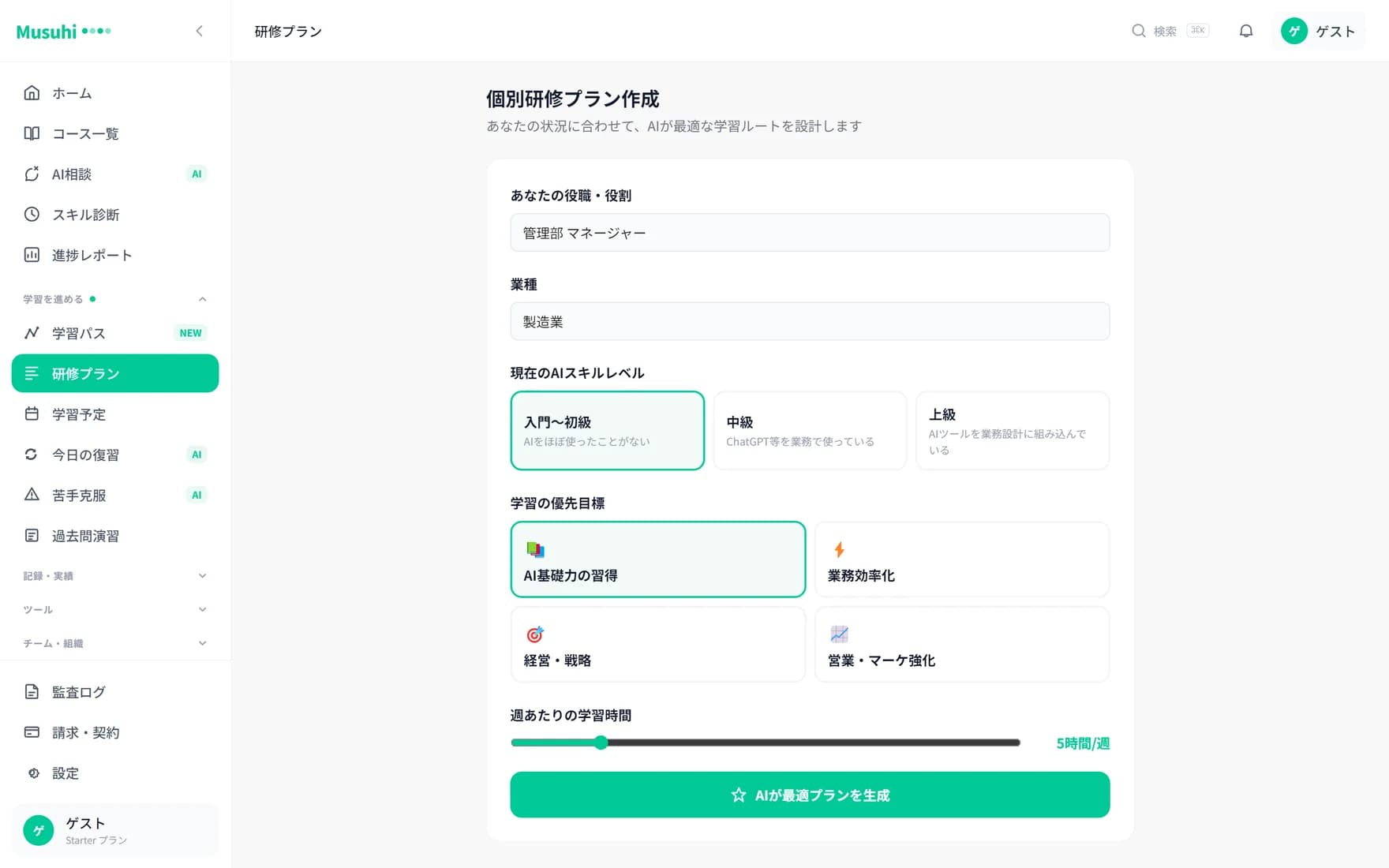
Task: Click the book icon for コース一覧
Action: click(x=32, y=133)
